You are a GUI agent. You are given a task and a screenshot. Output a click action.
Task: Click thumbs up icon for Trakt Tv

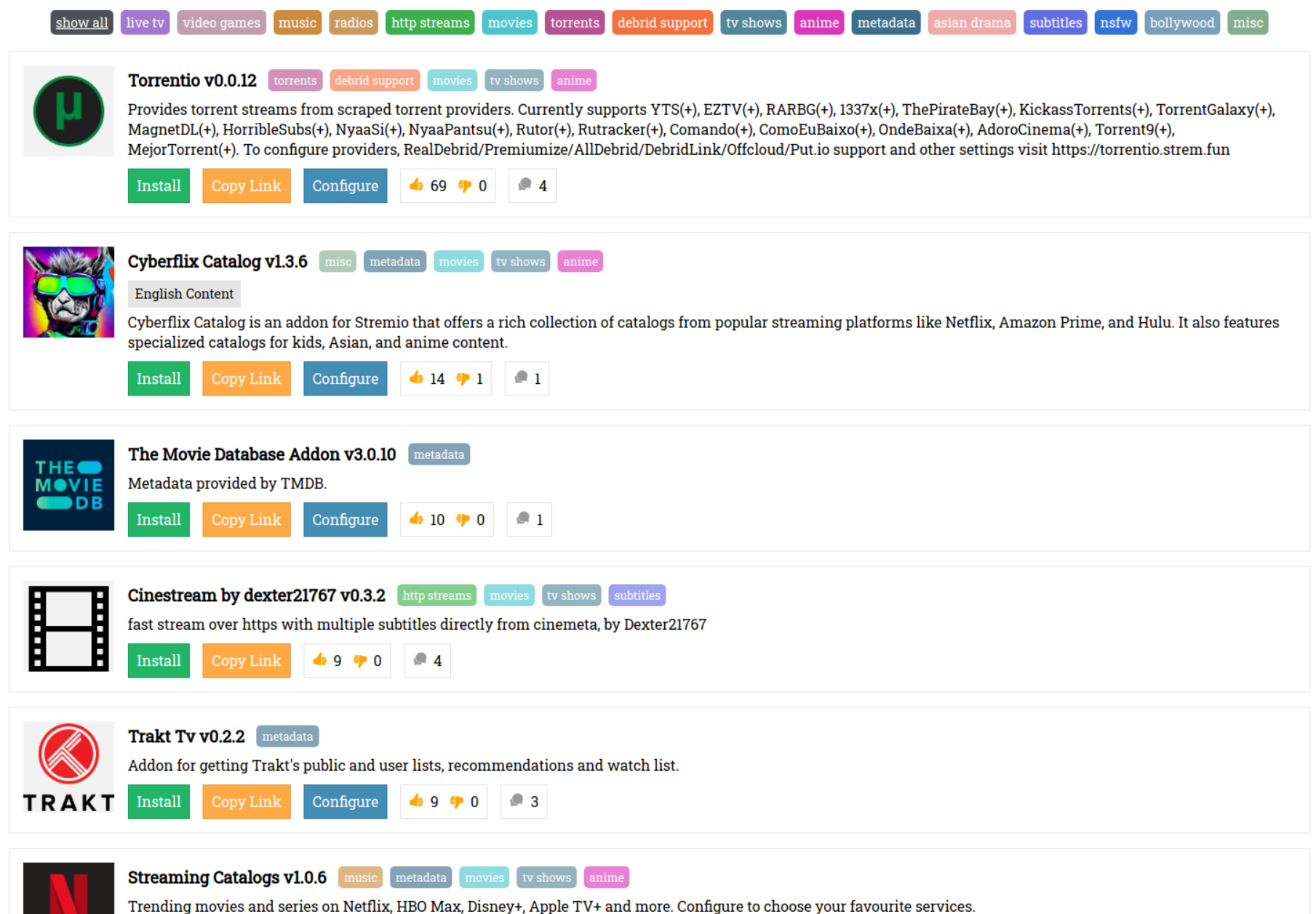[x=416, y=802]
